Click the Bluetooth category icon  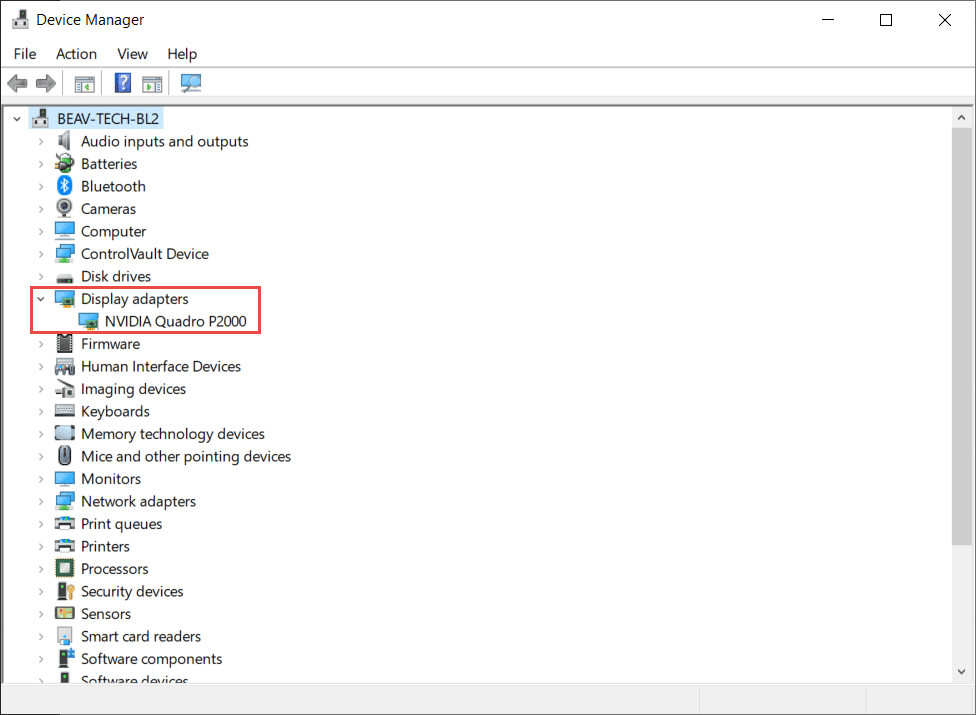pyautogui.click(x=65, y=186)
